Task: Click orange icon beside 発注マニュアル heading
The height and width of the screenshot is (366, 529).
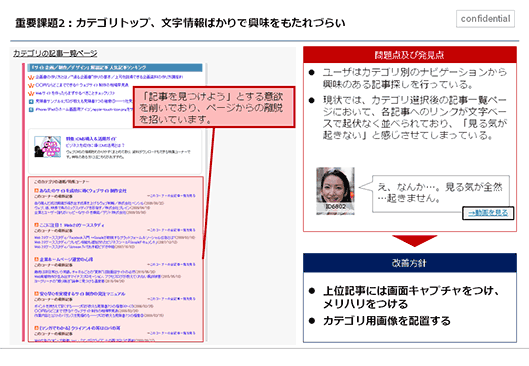Action: [x=36, y=294]
